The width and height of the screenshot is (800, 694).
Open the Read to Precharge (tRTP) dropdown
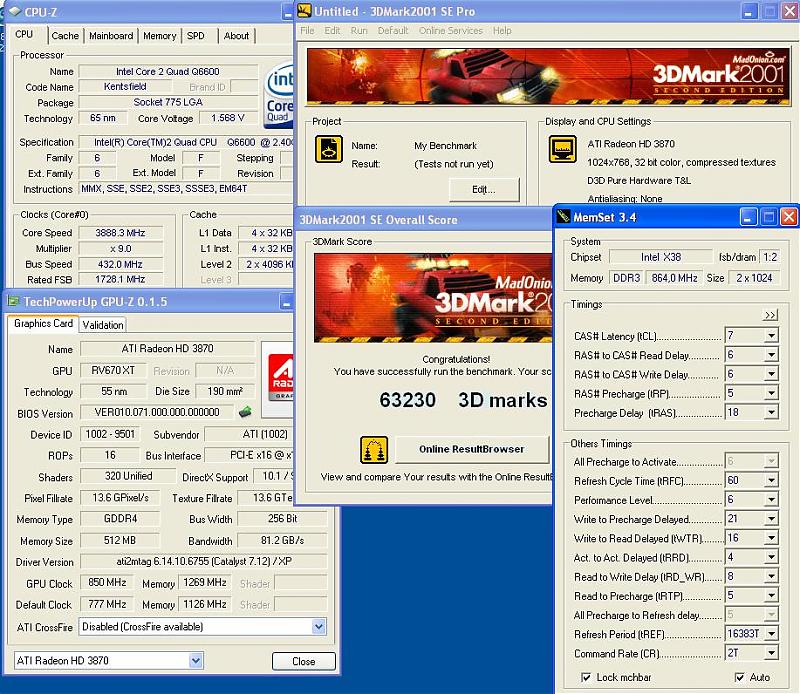pos(771,596)
